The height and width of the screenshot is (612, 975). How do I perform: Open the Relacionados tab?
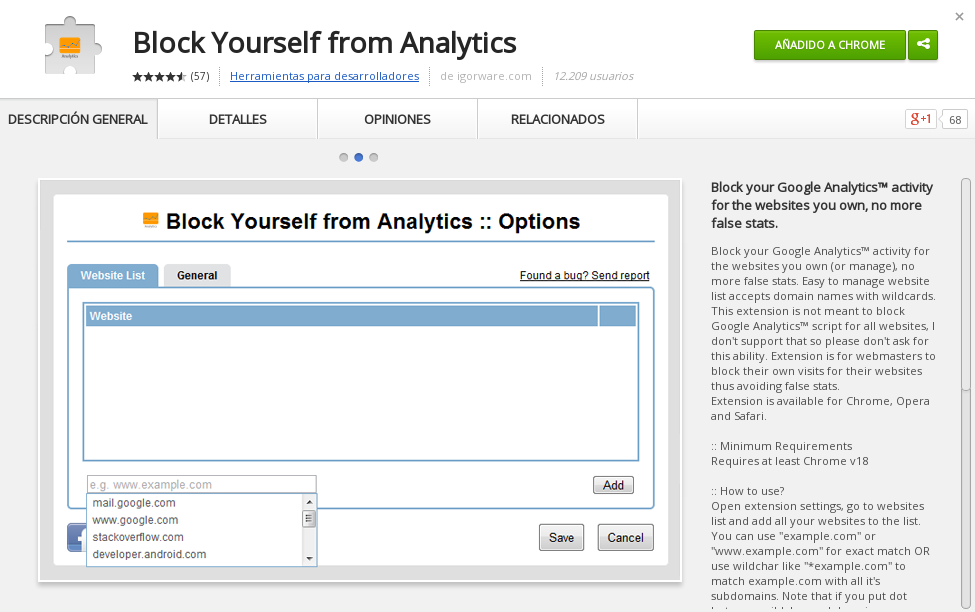pos(558,119)
